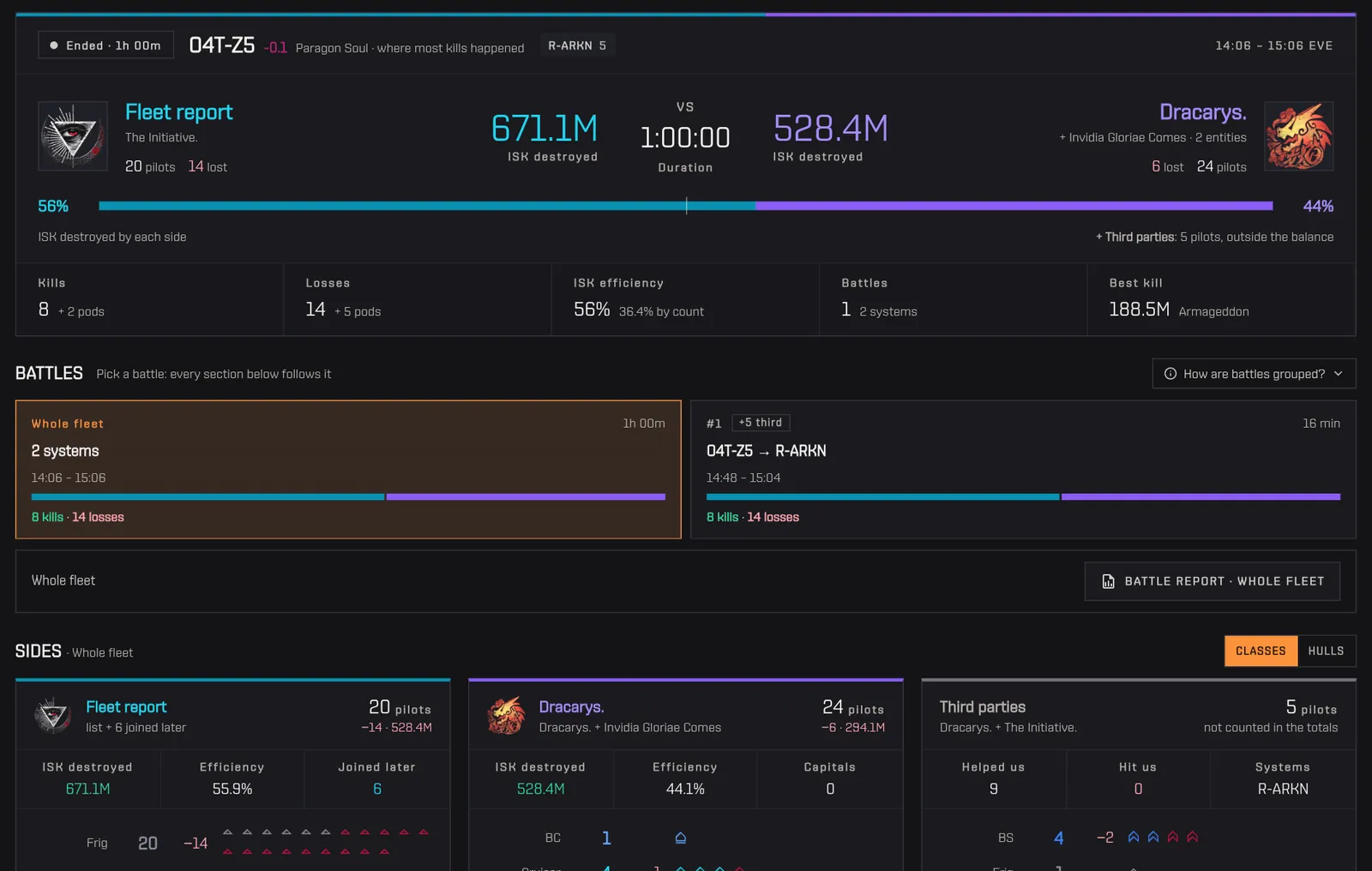
Task: Click the '+5 third' badge on battle #1
Action: pos(761,423)
